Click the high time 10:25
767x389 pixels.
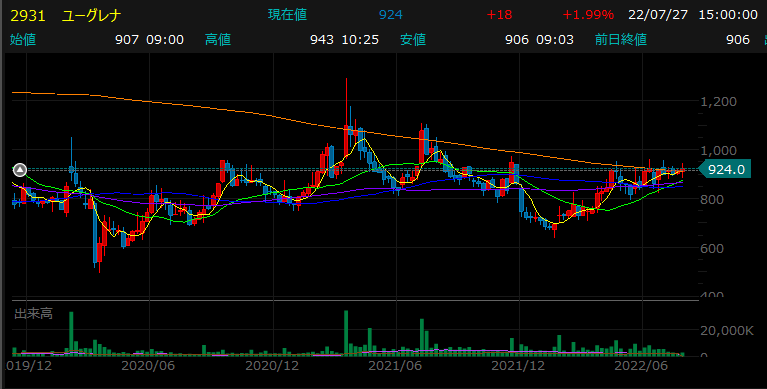pos(360,40)
